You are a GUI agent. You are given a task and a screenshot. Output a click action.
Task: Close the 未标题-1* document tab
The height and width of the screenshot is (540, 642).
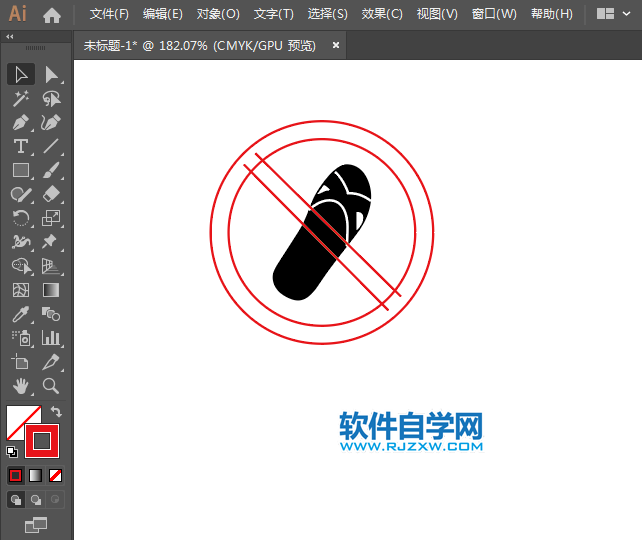[x=336, y=45]
